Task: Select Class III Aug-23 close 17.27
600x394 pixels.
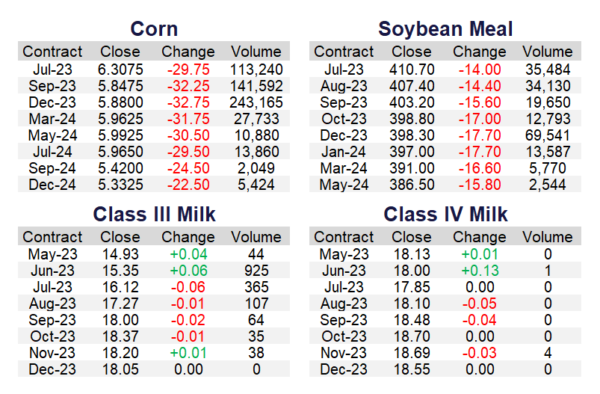Action: (120, 304)
